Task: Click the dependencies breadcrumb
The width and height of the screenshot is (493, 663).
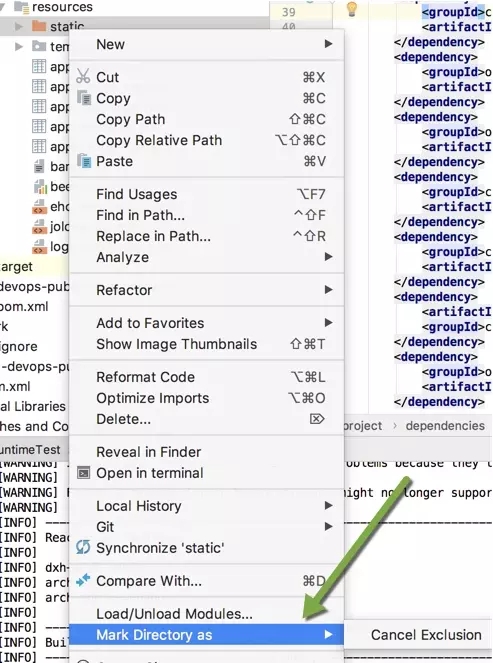Action: (445, 425)
